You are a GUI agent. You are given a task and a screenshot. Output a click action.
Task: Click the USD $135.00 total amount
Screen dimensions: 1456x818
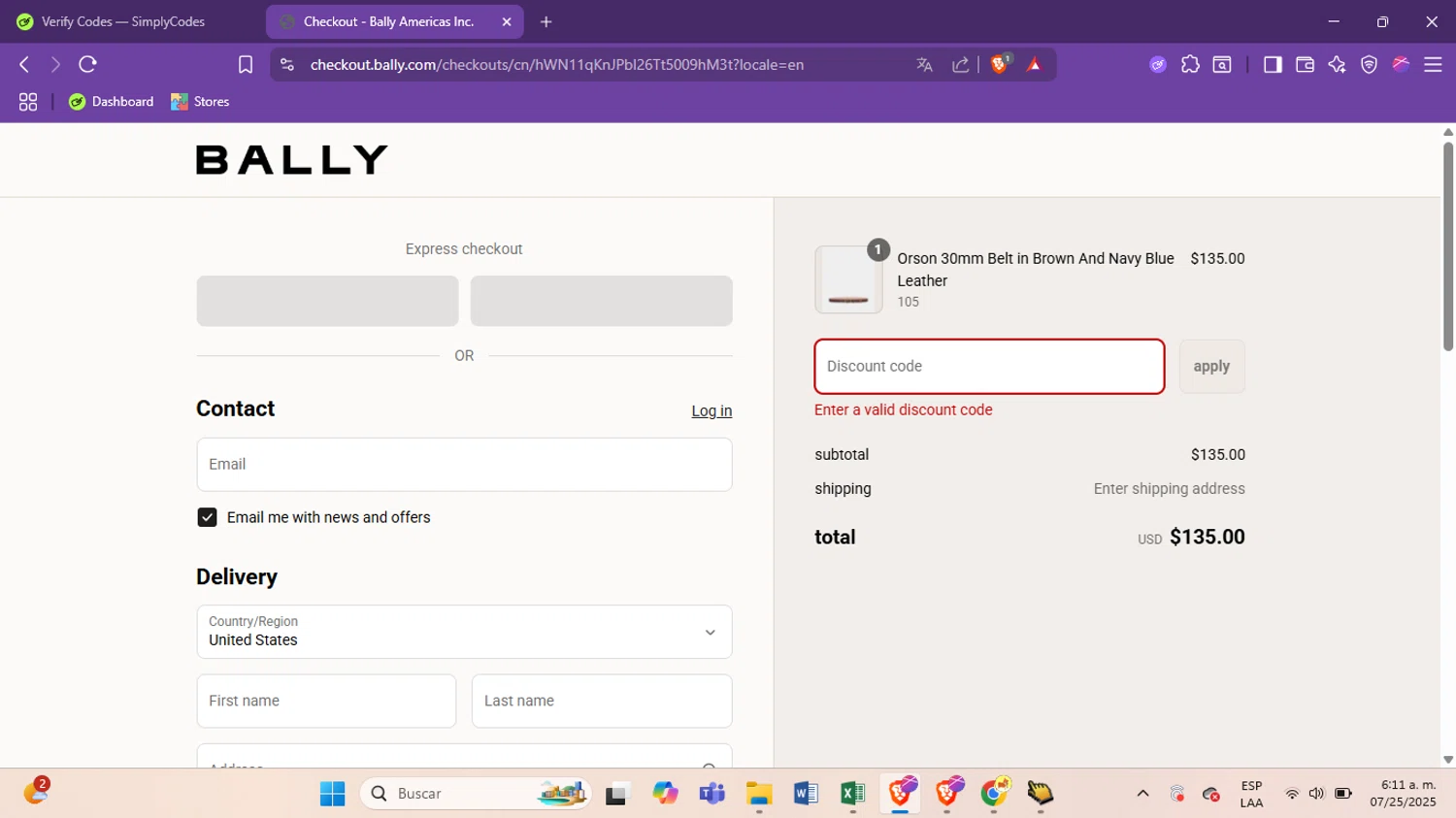1191,537
